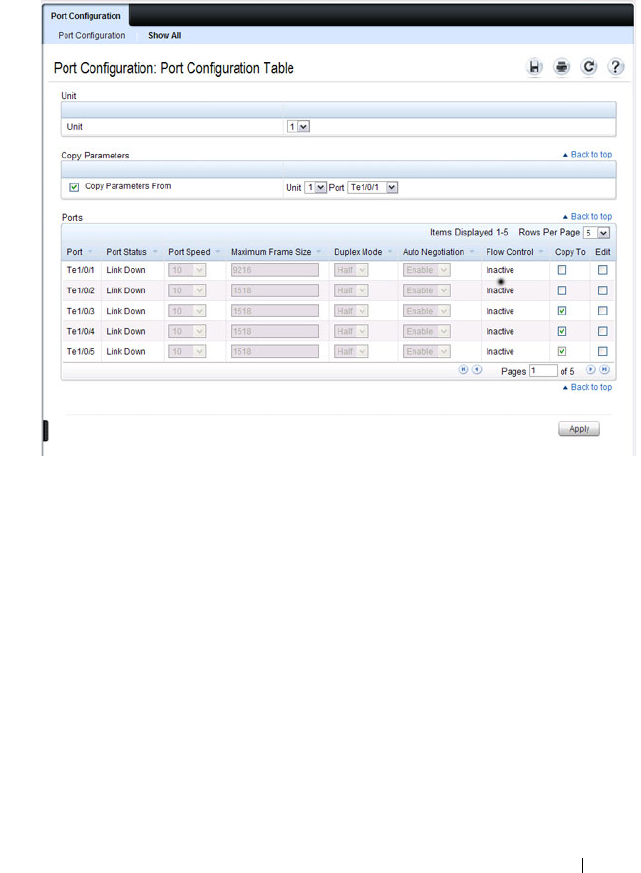
Task: Select the top Port Configuration tab
Action: click(86, 16)
